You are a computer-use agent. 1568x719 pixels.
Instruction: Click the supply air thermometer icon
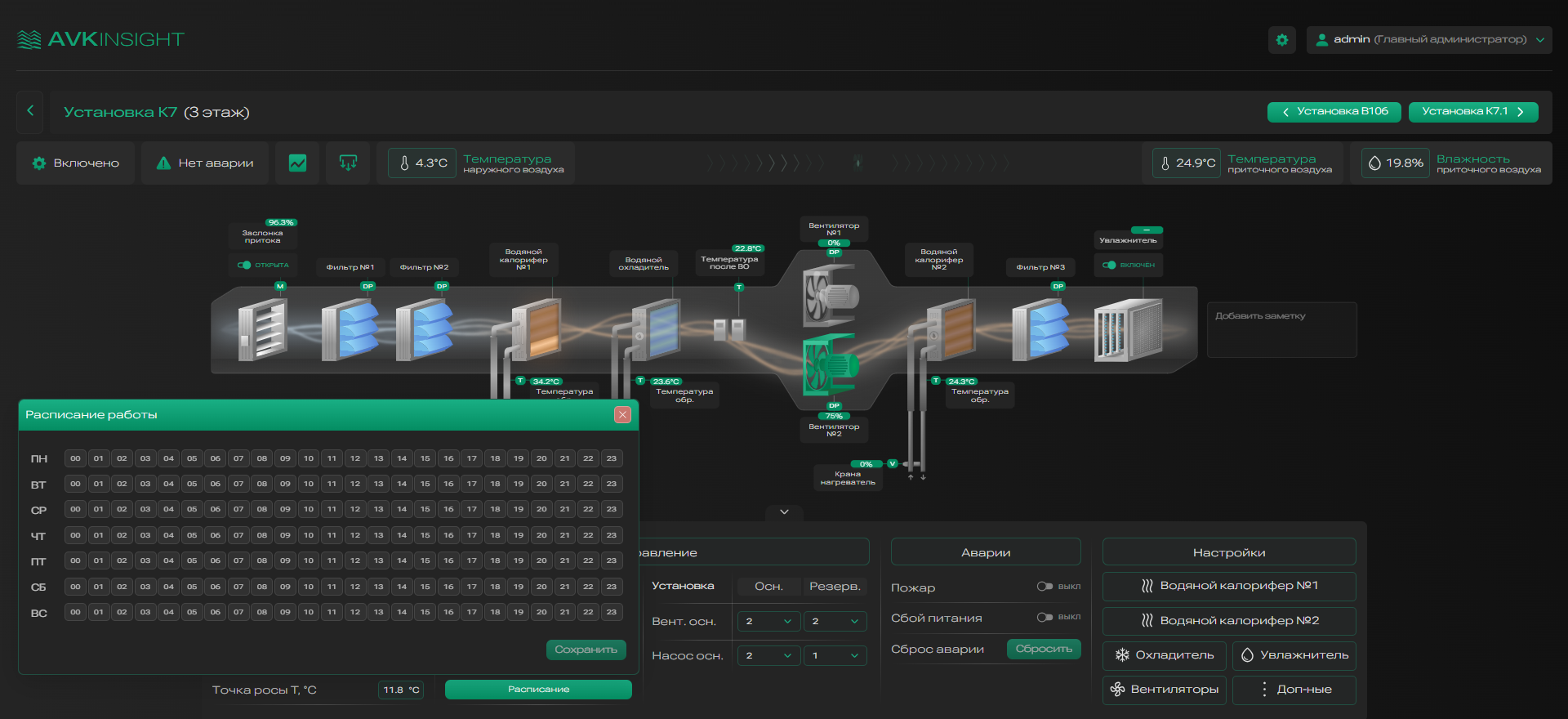pyautogui.click(x=1165, y=163)
